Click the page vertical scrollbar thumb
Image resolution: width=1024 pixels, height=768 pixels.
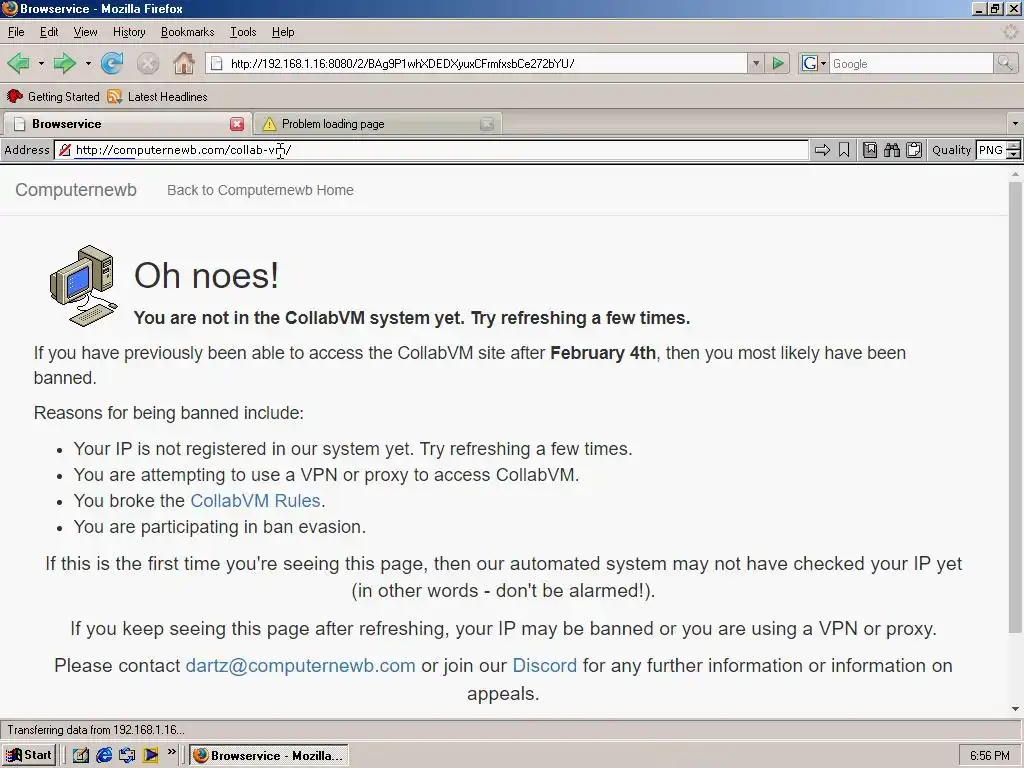pos(1015,407)
